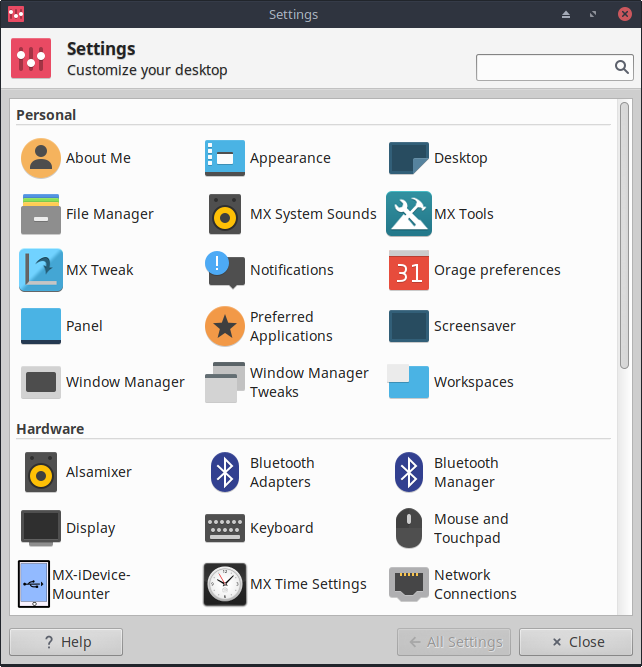Click the All Settings back button
The width and height of the screenshot is (642, 667).
(x=454, y=642)
